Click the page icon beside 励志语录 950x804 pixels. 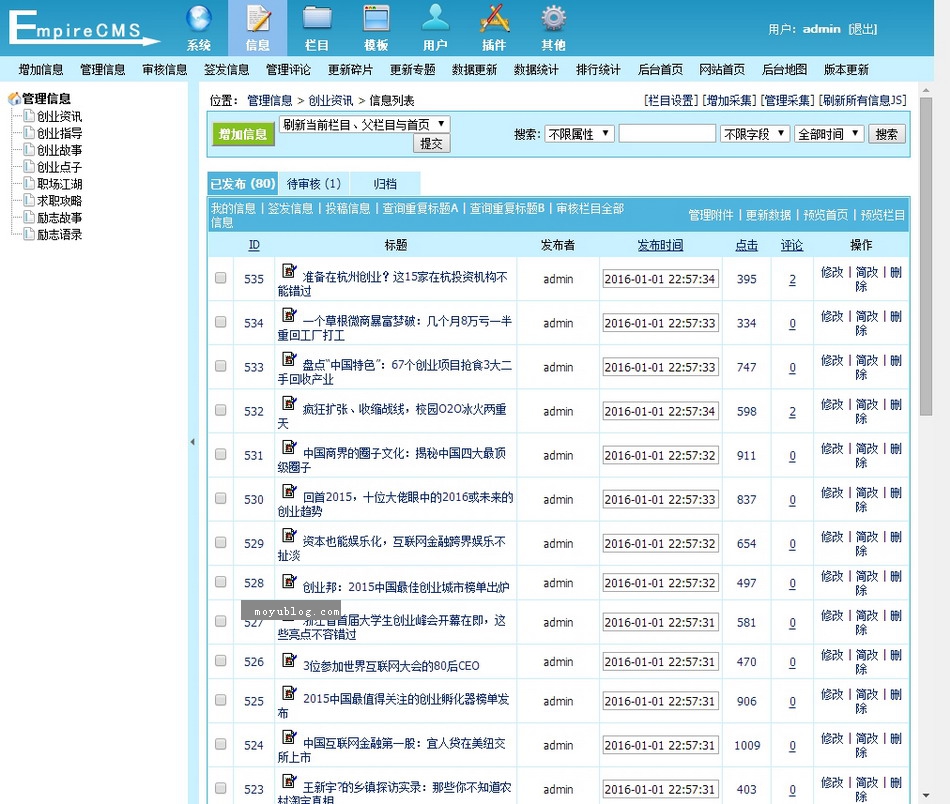29,234
